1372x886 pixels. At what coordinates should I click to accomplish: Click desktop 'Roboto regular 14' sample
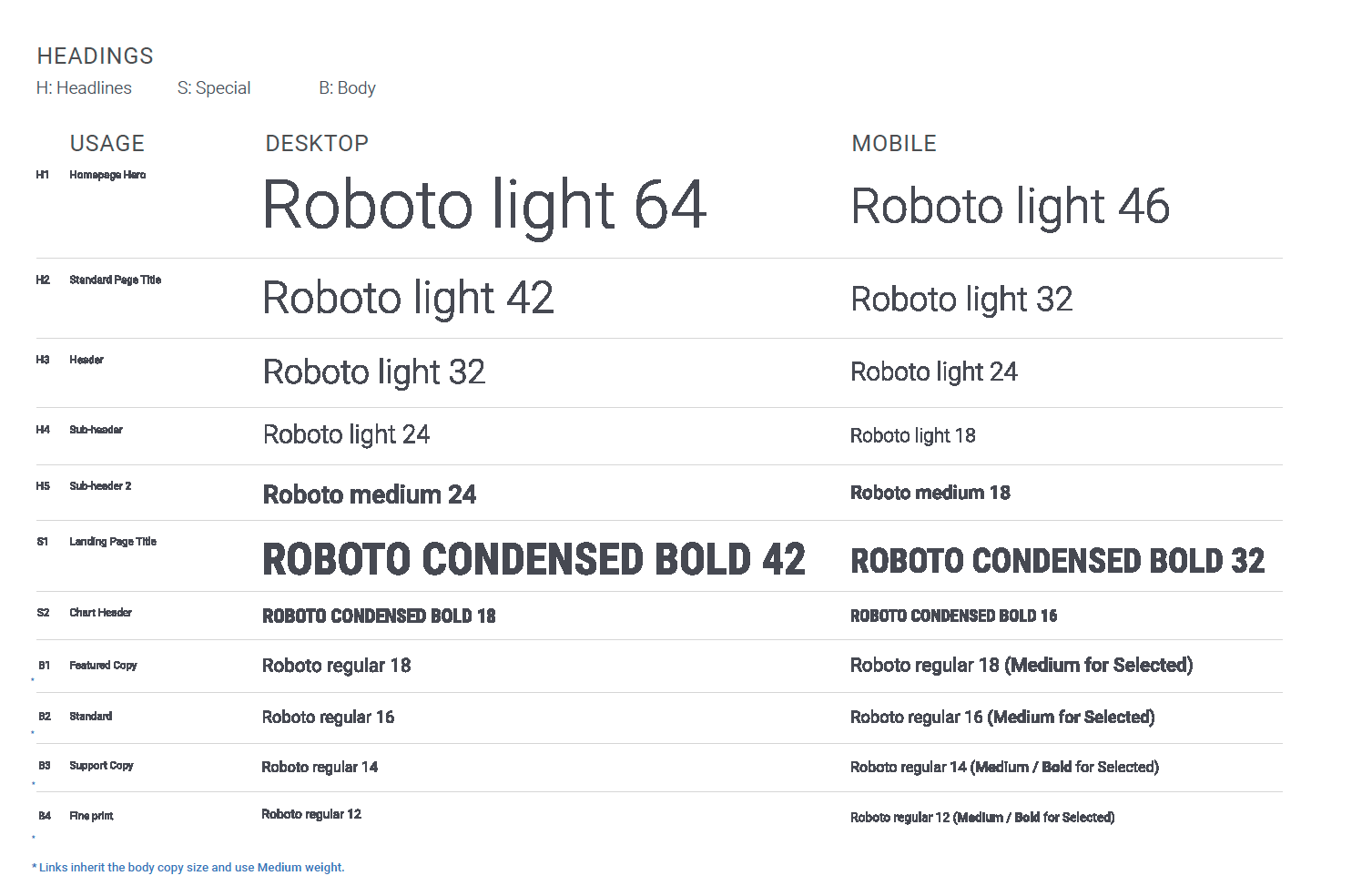(320, 768)
